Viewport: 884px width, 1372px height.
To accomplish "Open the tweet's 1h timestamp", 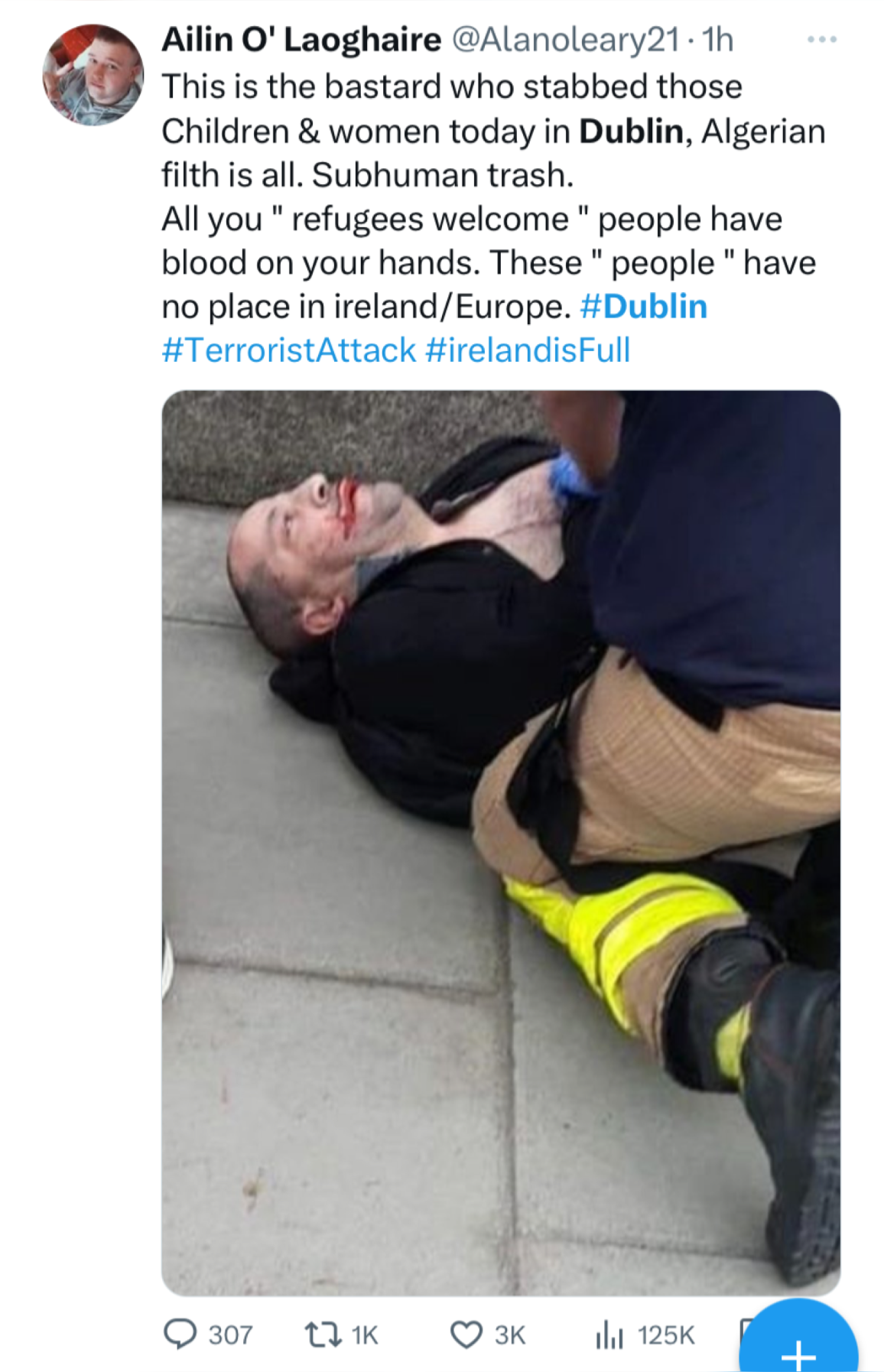I will coord(718,40).
